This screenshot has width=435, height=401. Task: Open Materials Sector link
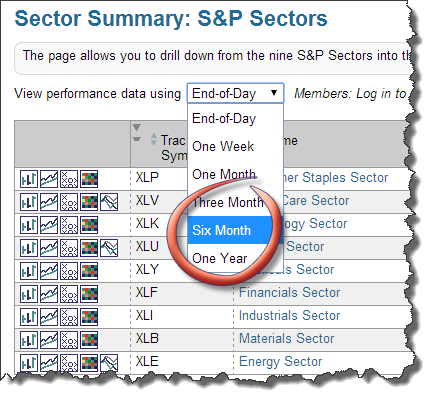[x=287, y=338]
